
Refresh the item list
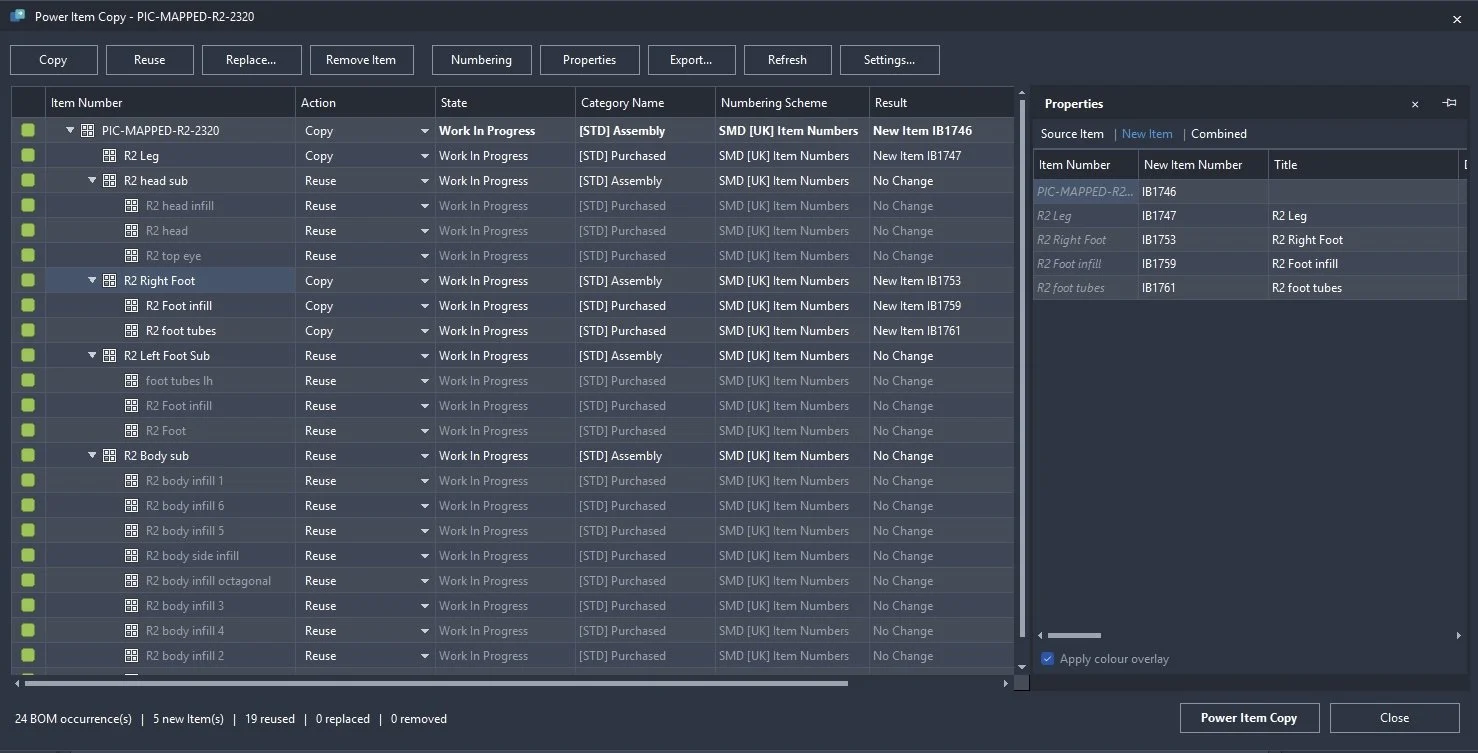pos(788,60)
